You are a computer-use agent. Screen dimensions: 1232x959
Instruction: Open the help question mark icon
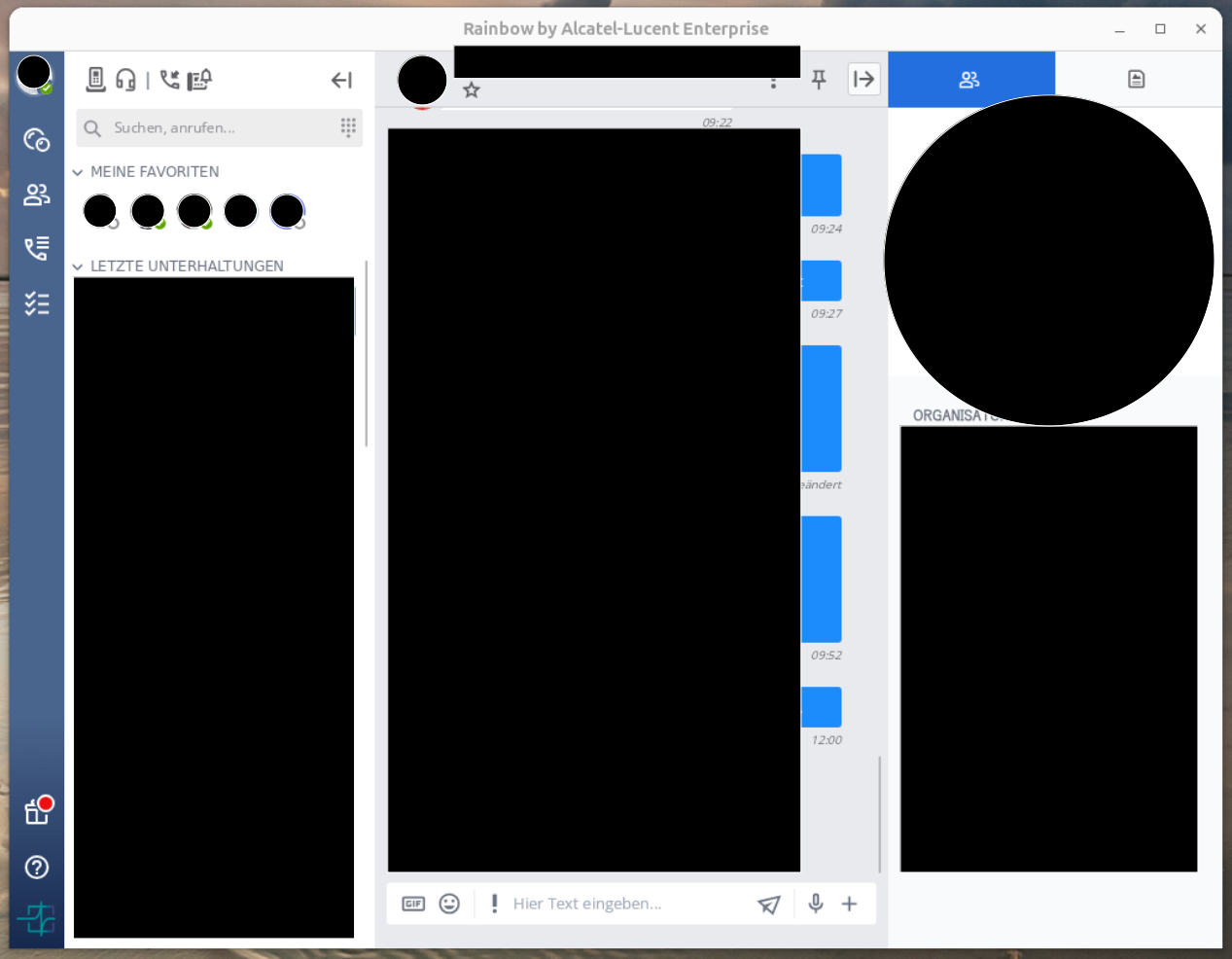36,867
